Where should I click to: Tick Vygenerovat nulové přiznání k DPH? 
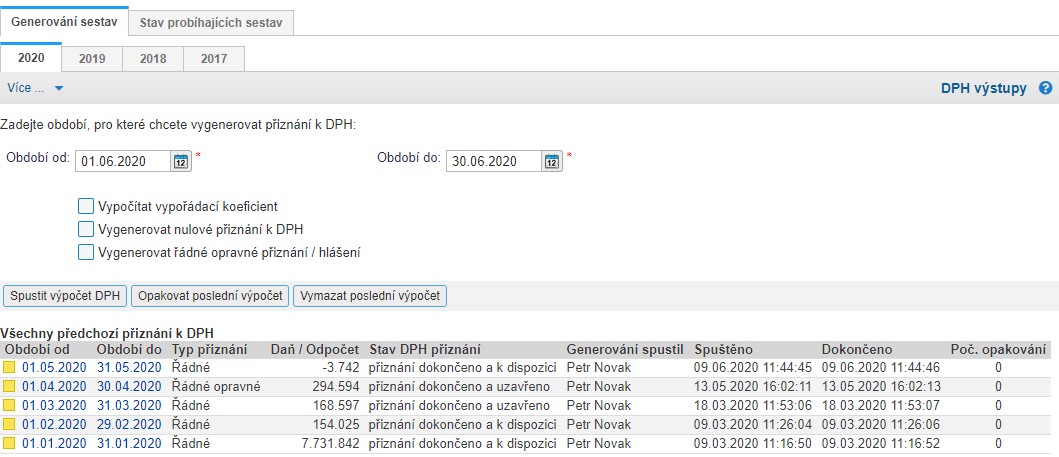point(86,229)
